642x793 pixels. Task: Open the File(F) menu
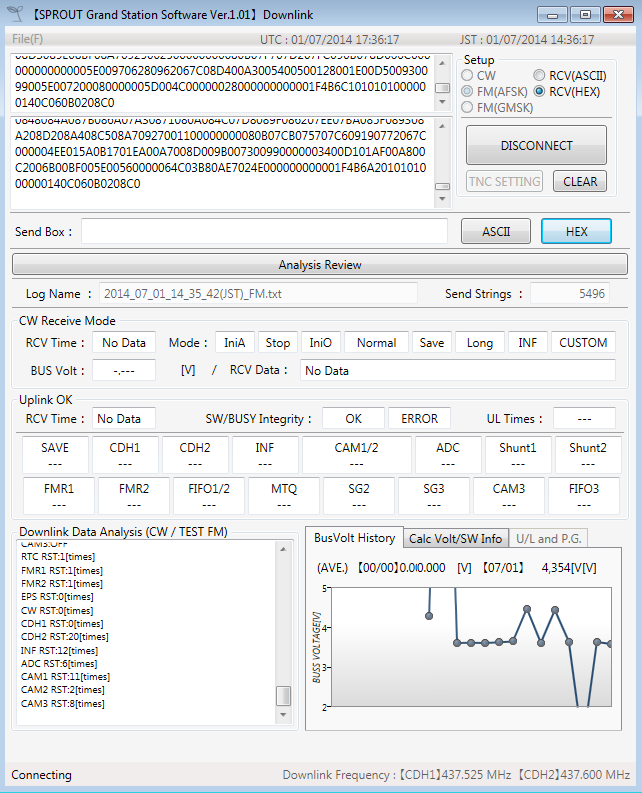[x=28, y=39]
